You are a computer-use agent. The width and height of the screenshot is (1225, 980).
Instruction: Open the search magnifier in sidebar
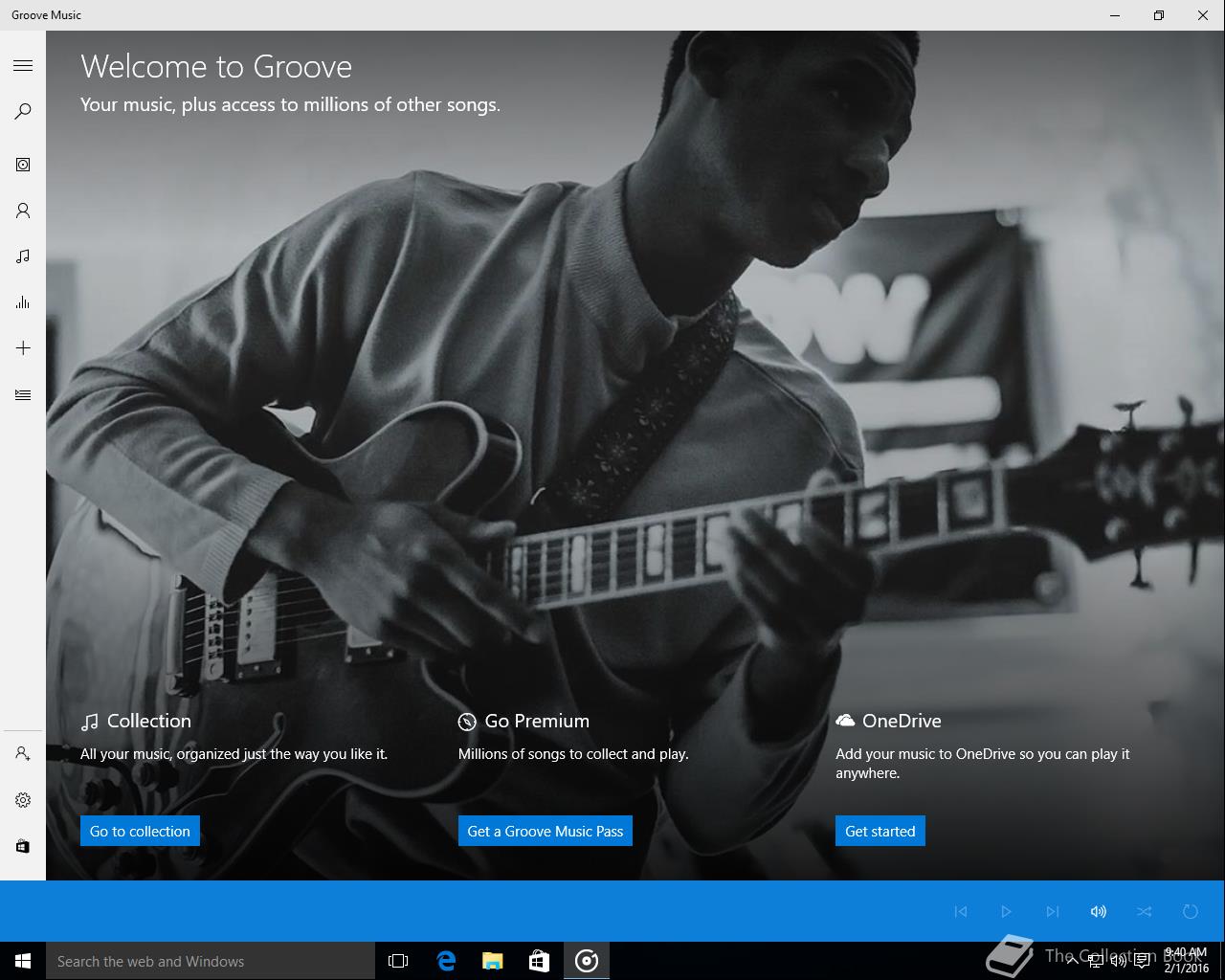pos(23,112)
